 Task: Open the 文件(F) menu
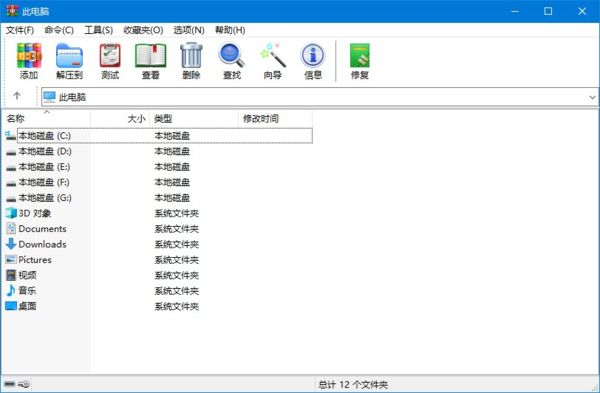pos(20,30)
